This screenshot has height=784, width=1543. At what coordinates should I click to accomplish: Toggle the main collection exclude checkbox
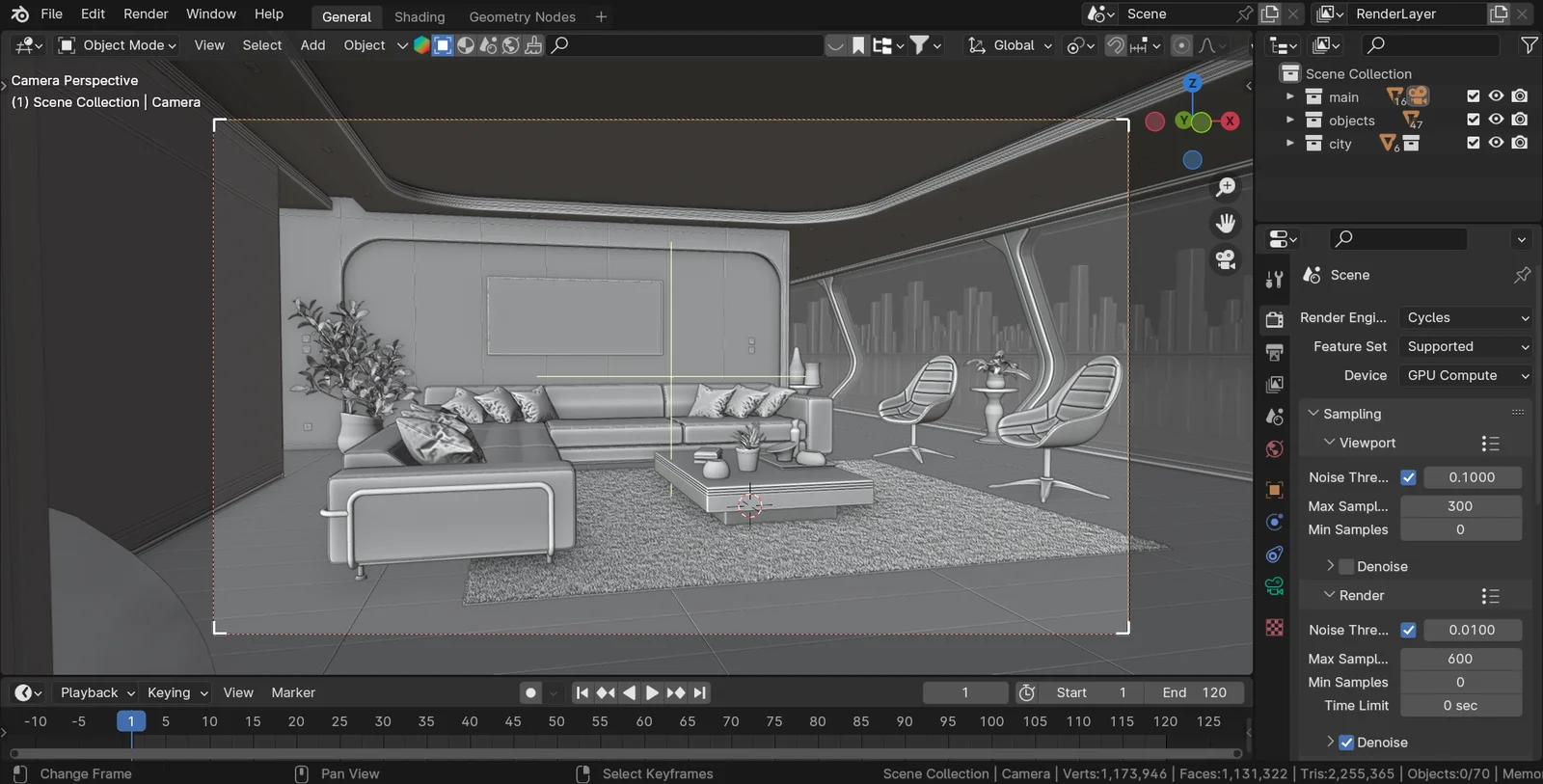[x=1473, y=95]
